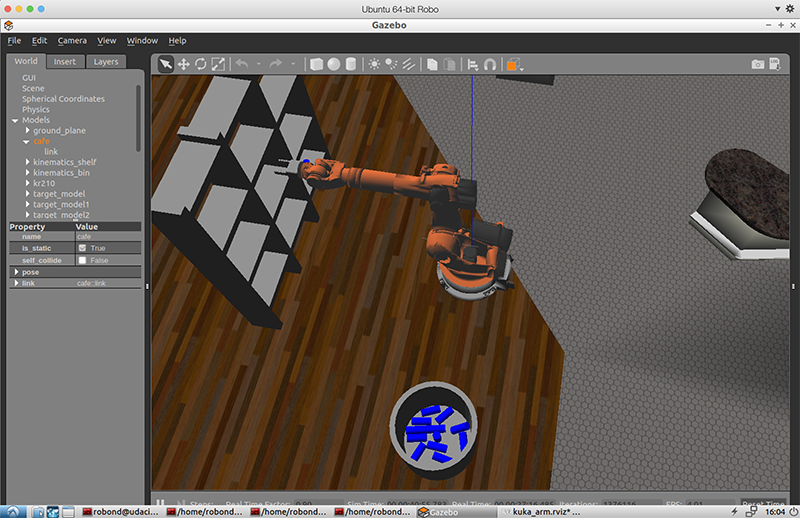This screenshot has height=518, width=800.
Task: Click the Value column header
Action: click(108, 227)
